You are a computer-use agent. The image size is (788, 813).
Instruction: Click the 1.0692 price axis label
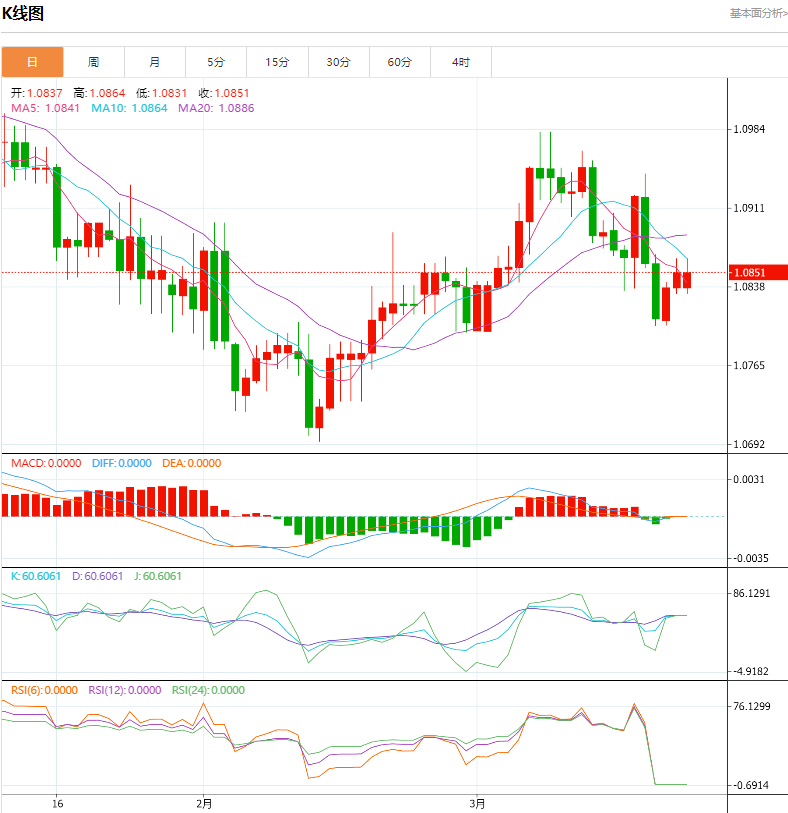point(749,444)
